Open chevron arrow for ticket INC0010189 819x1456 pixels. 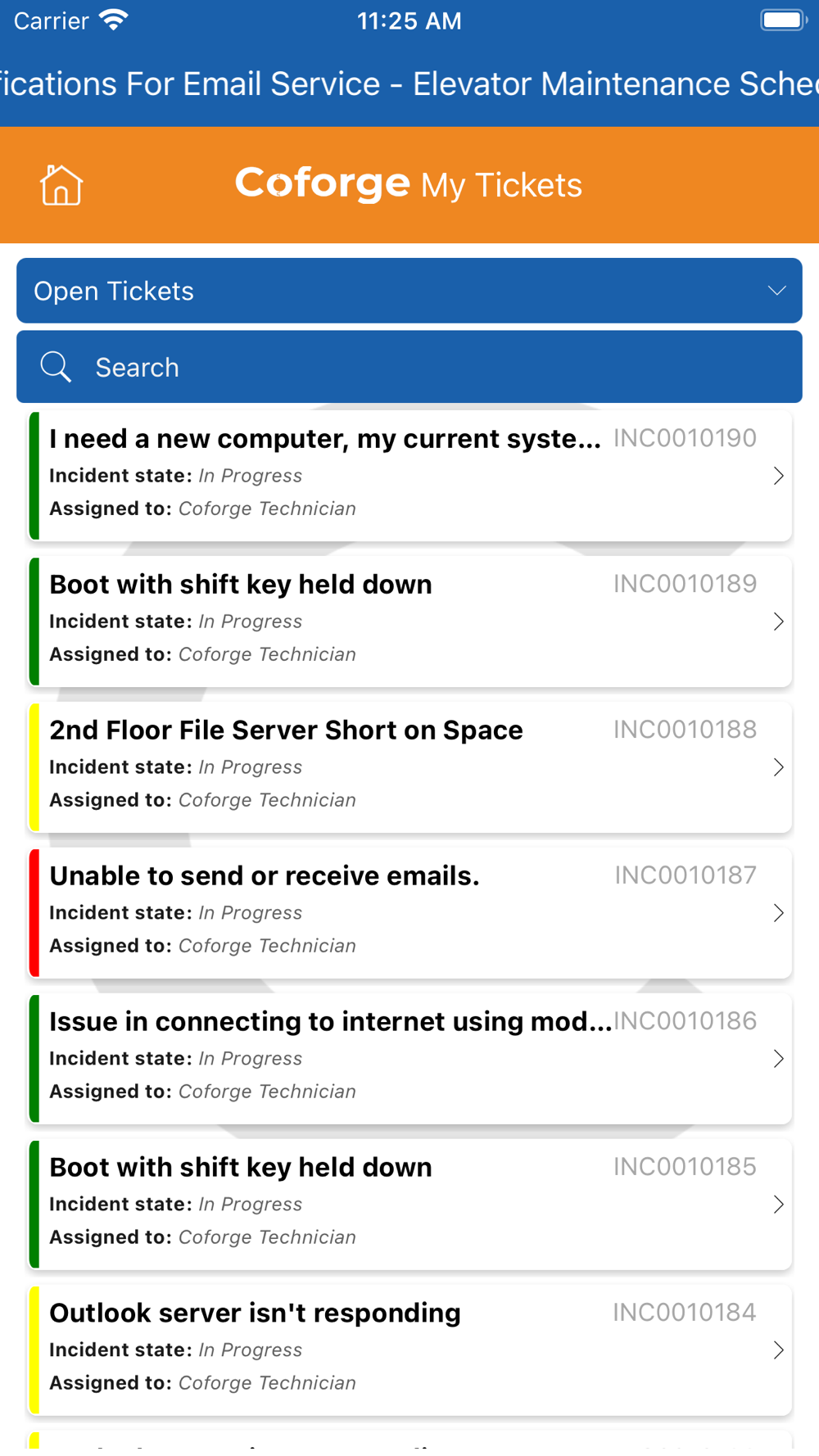[x=778, y=622]
